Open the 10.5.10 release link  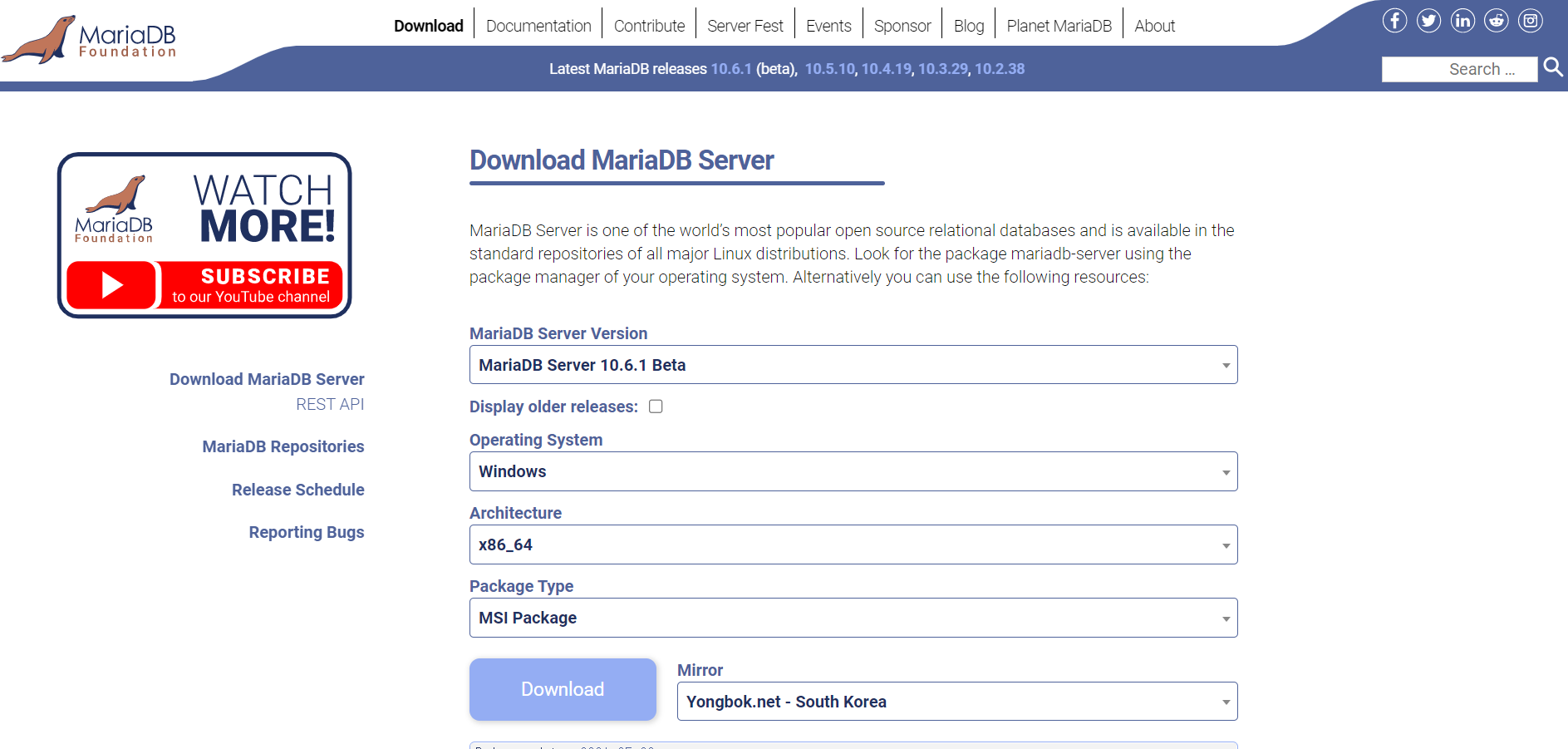(x=829, y=69)
